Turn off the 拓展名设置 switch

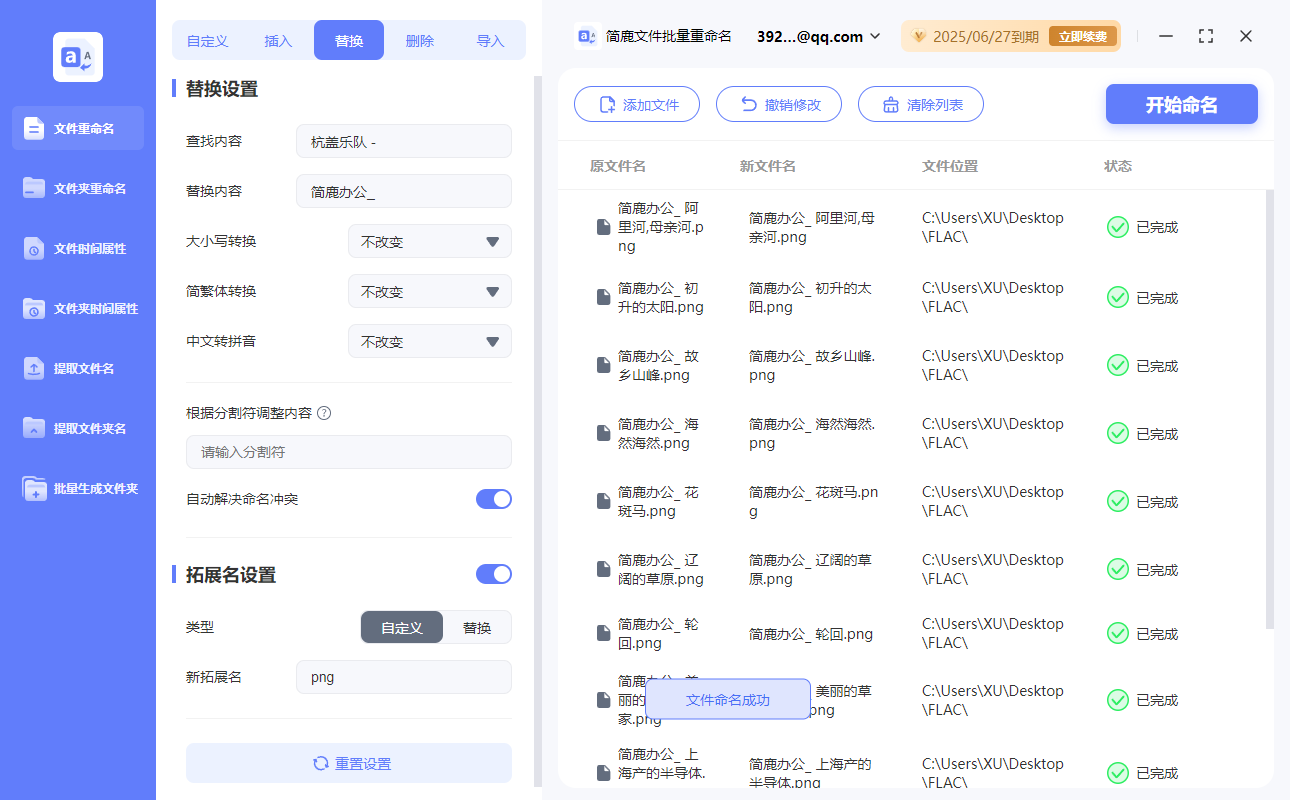tap(493, 573)
